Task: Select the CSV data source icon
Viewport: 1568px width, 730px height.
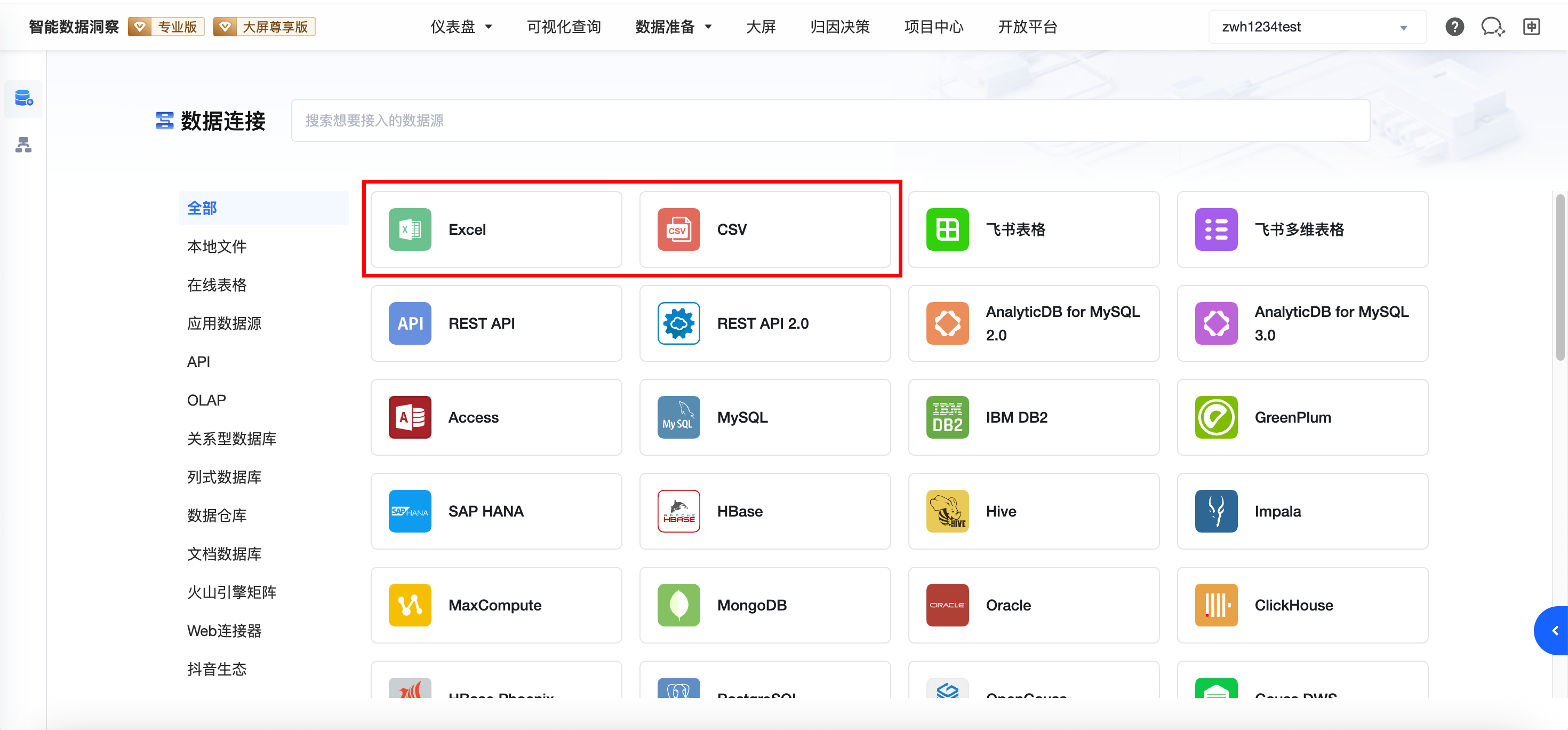Action: coord(678,229)
